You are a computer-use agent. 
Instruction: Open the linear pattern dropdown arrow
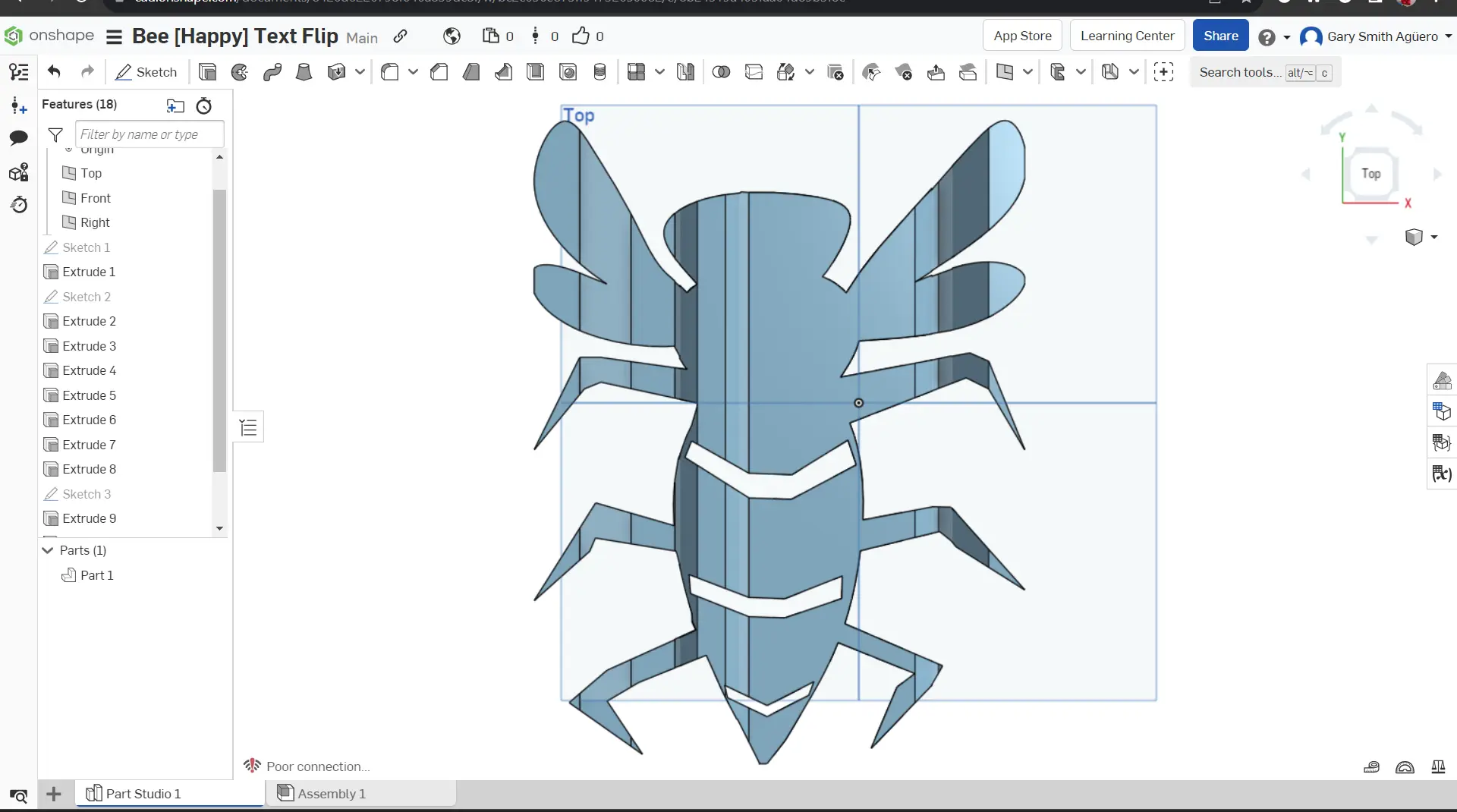[x=659, y=72]
